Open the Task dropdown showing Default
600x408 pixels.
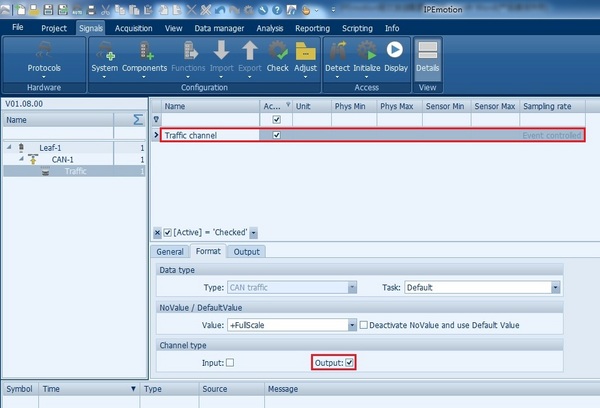[x=555, y=287]
